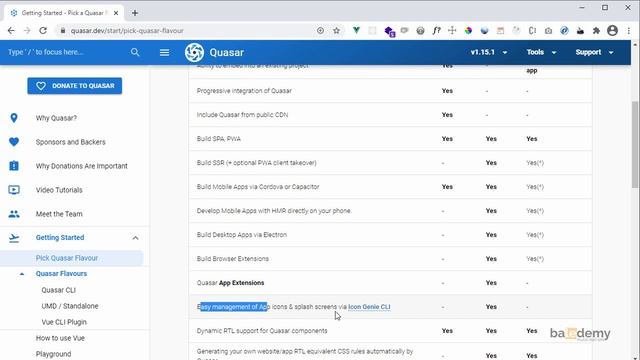Click the fx extension icon

[x=436, y=31]
